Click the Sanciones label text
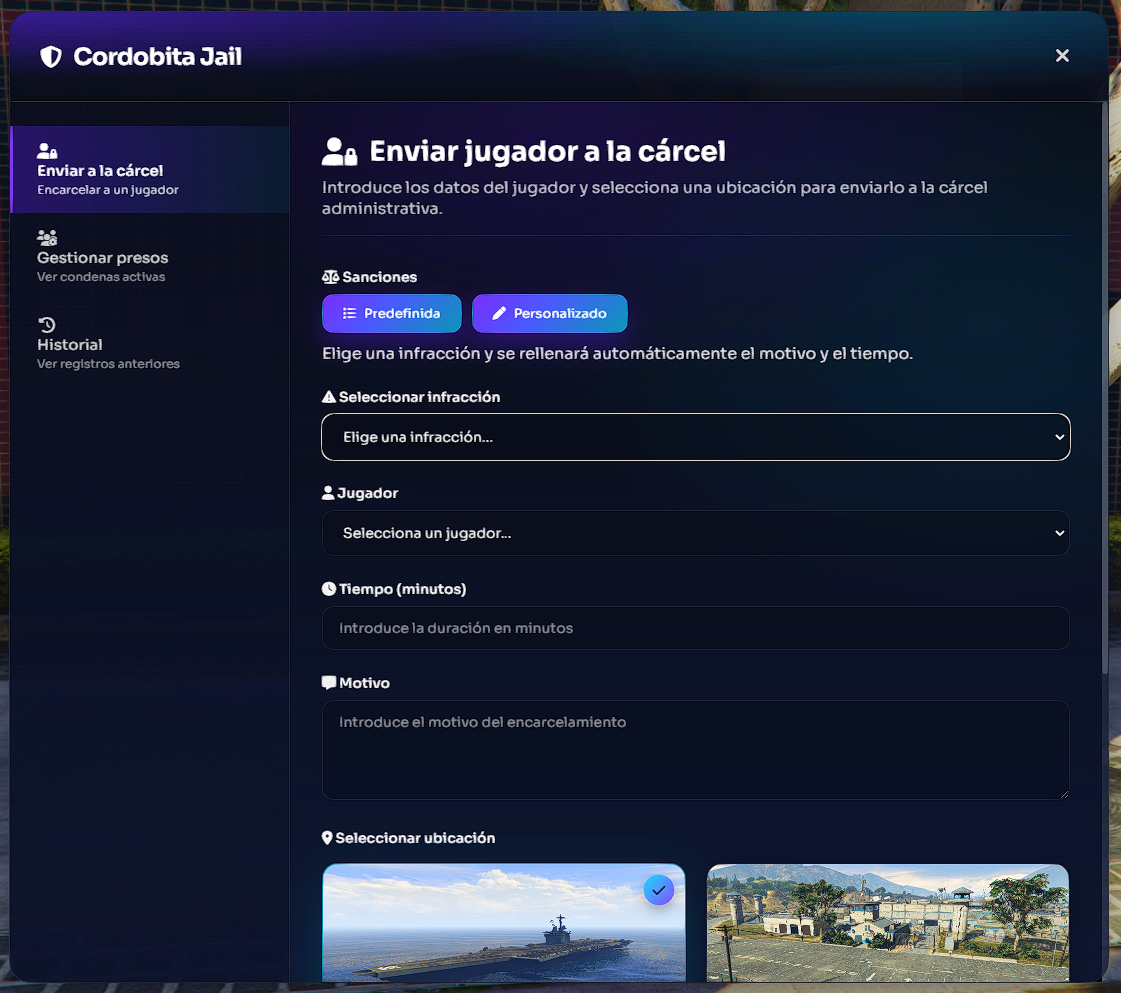Screen dimensions: 1121x993 click(380, 277)
